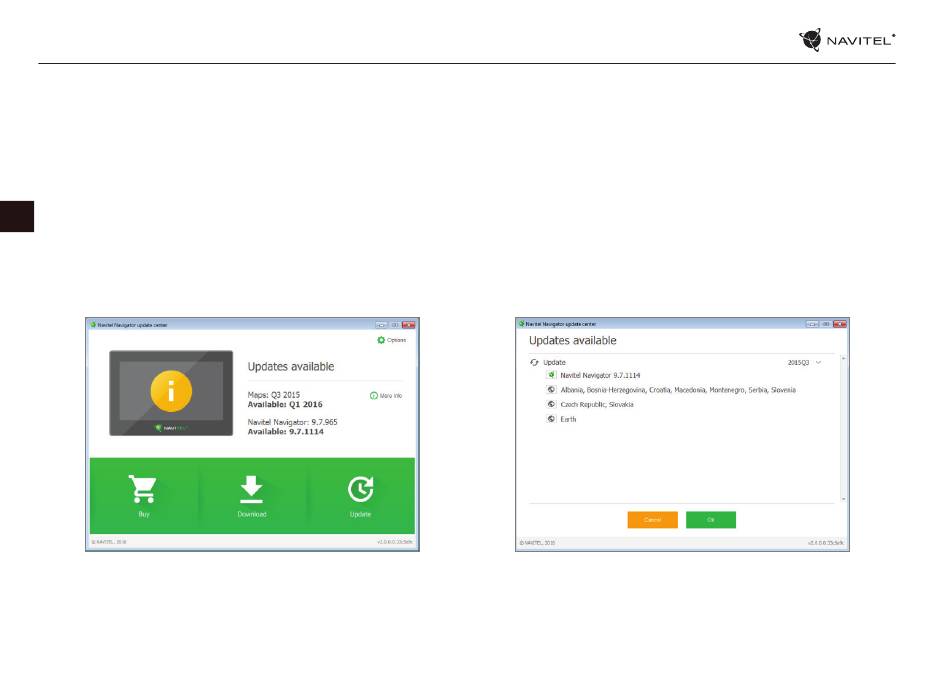Select the 'Earth' row text
This screenshot has height=673, width=950.
[568, 419]
